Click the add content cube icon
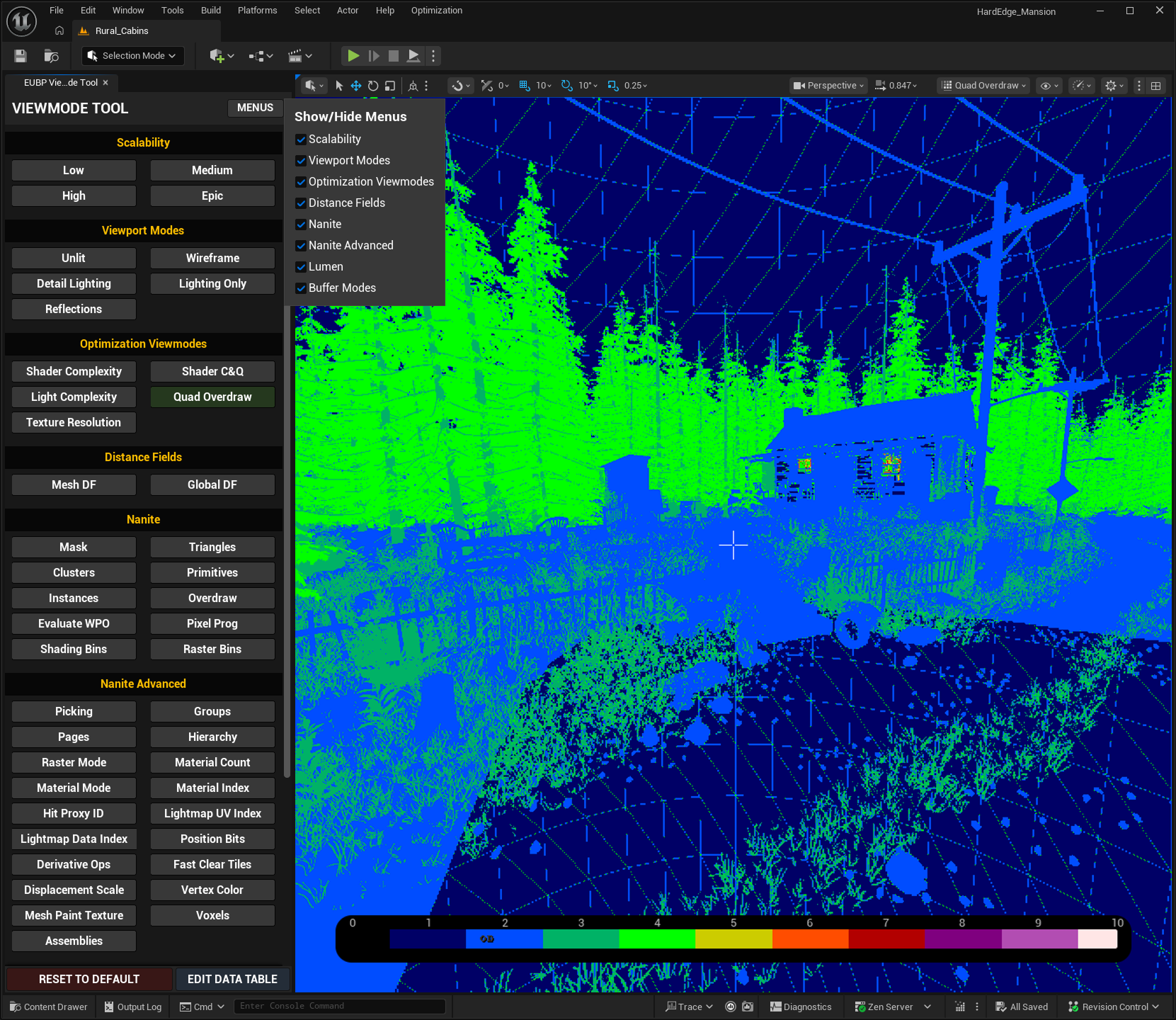 coord(217,56)
